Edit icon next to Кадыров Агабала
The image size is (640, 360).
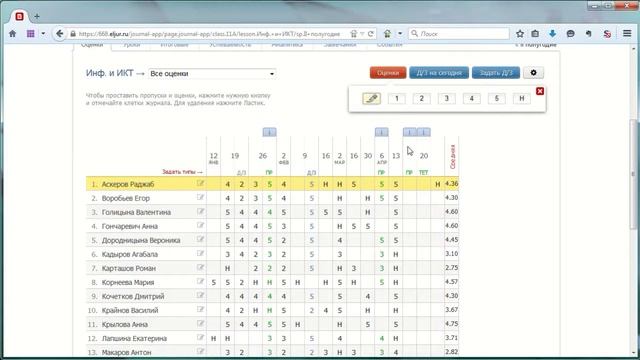click(x=200, y=253)
